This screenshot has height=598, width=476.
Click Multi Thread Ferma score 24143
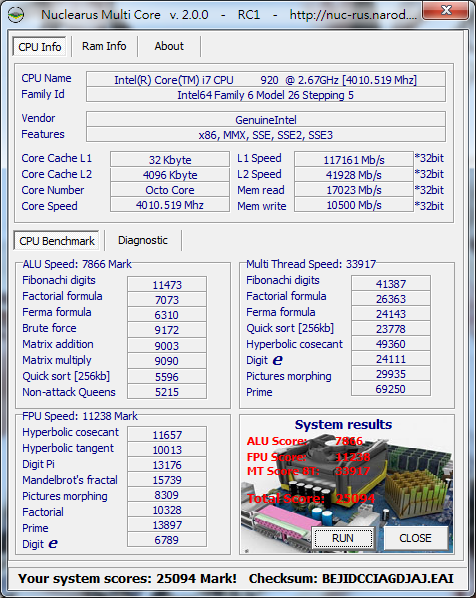391,313
